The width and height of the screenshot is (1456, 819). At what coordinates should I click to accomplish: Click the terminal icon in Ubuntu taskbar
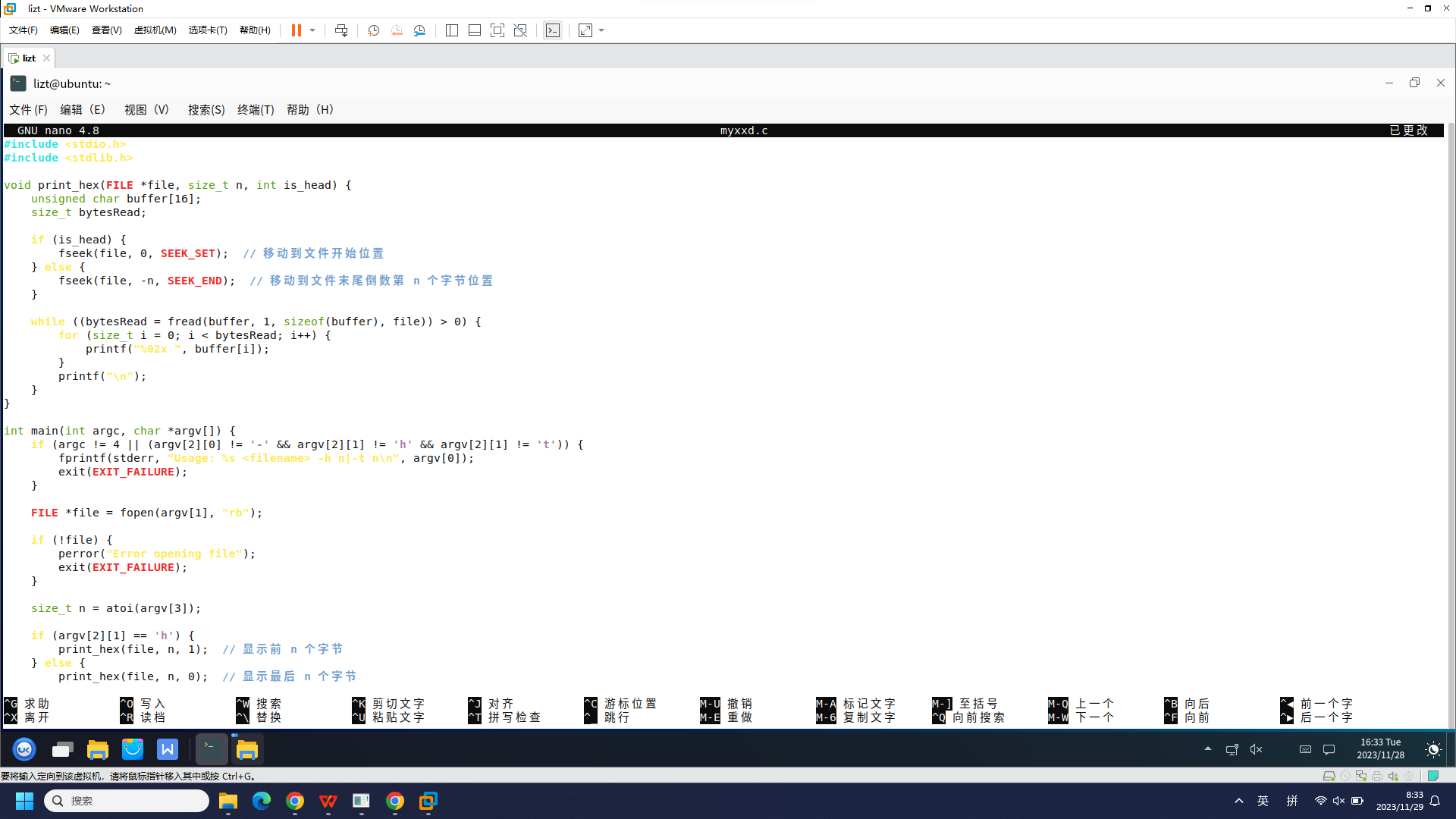click(211, 749)
